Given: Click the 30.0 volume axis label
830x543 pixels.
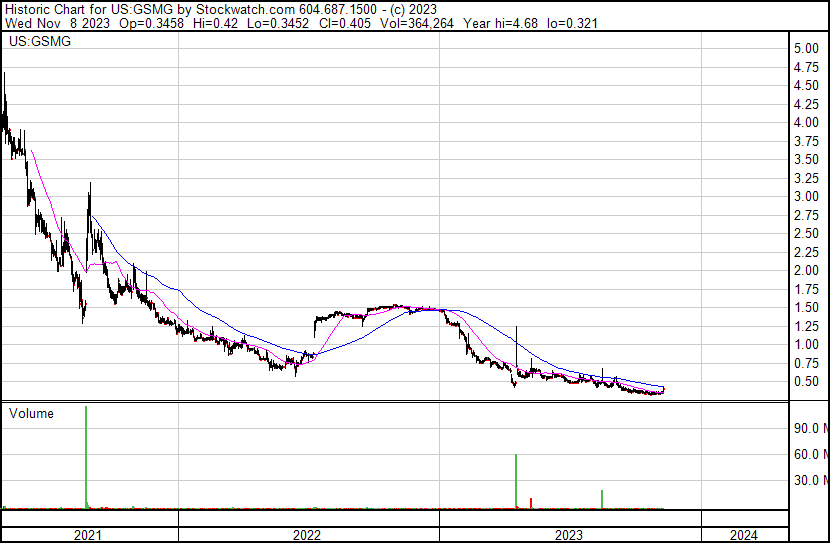Looking at the screenshot, I should pos(807,481).
